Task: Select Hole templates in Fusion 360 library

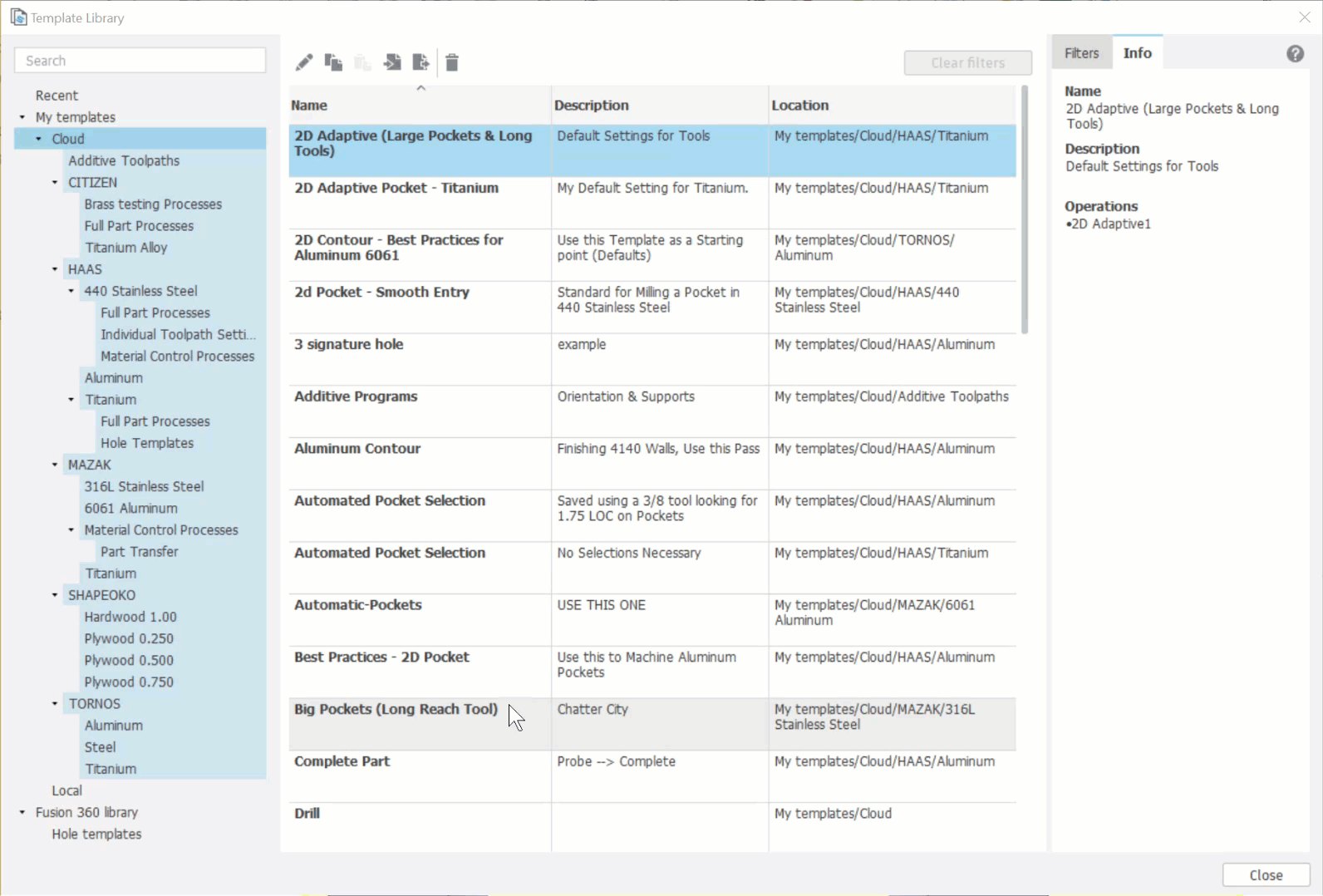Action: click(96, 834)
